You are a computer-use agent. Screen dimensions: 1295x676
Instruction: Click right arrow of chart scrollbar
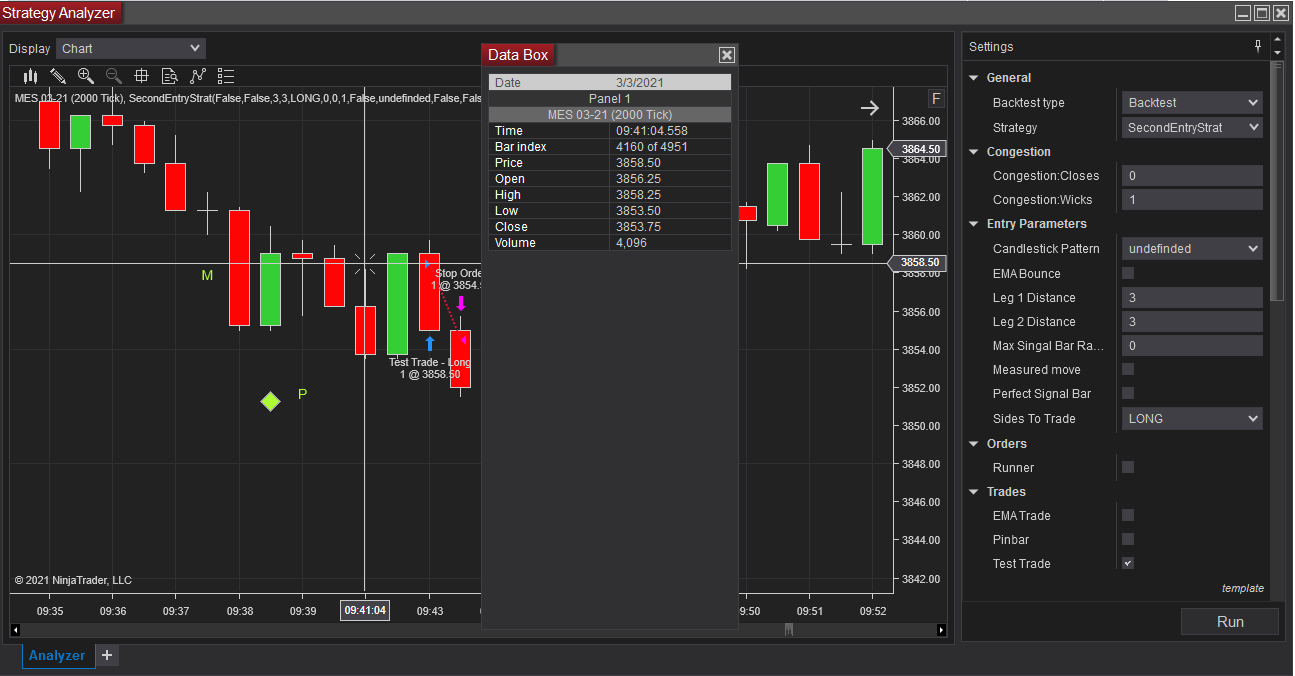tap(941, 630)
